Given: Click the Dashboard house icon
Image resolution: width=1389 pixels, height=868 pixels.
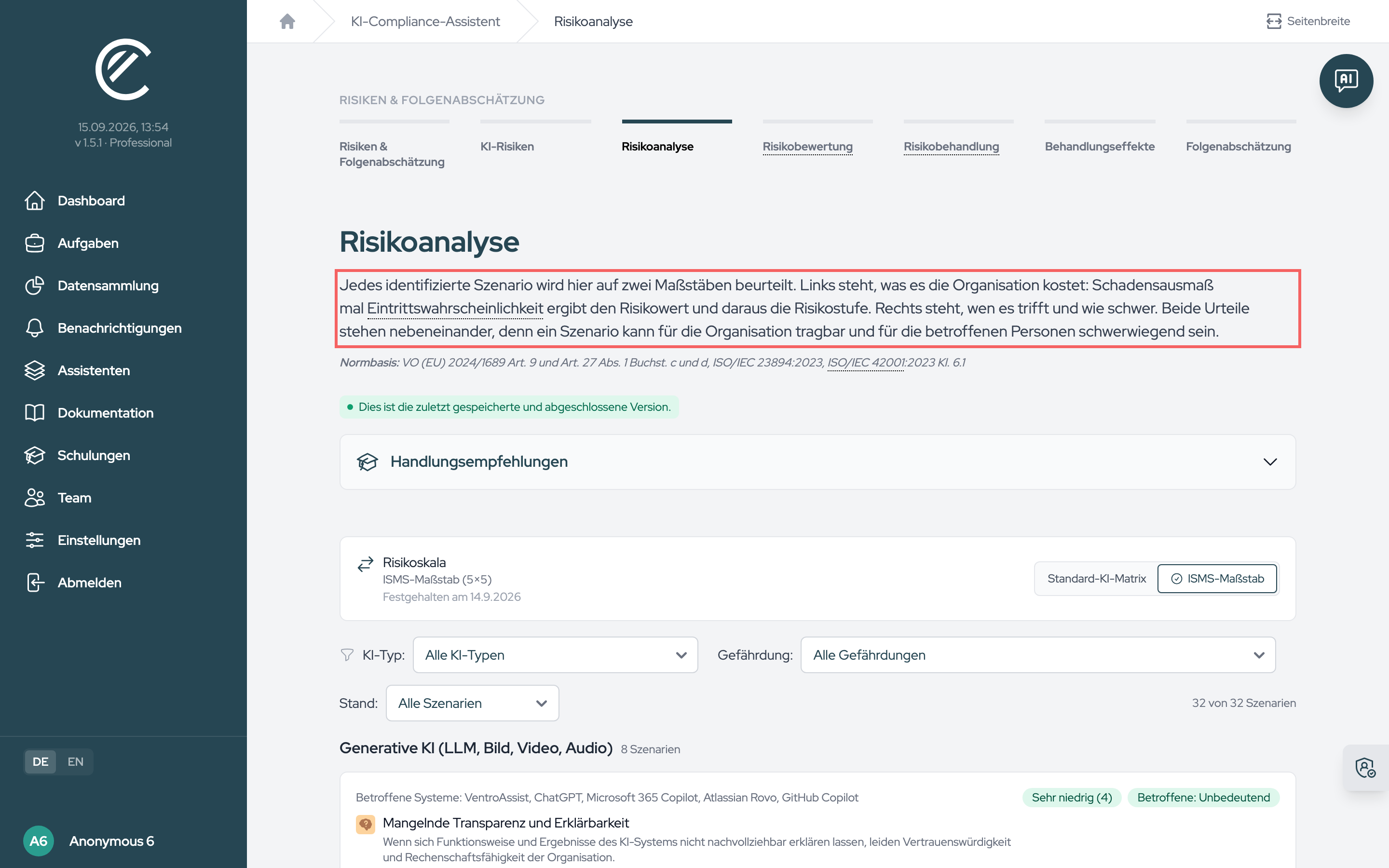Looking at the screenshot, I should click(x=34, y=200).
